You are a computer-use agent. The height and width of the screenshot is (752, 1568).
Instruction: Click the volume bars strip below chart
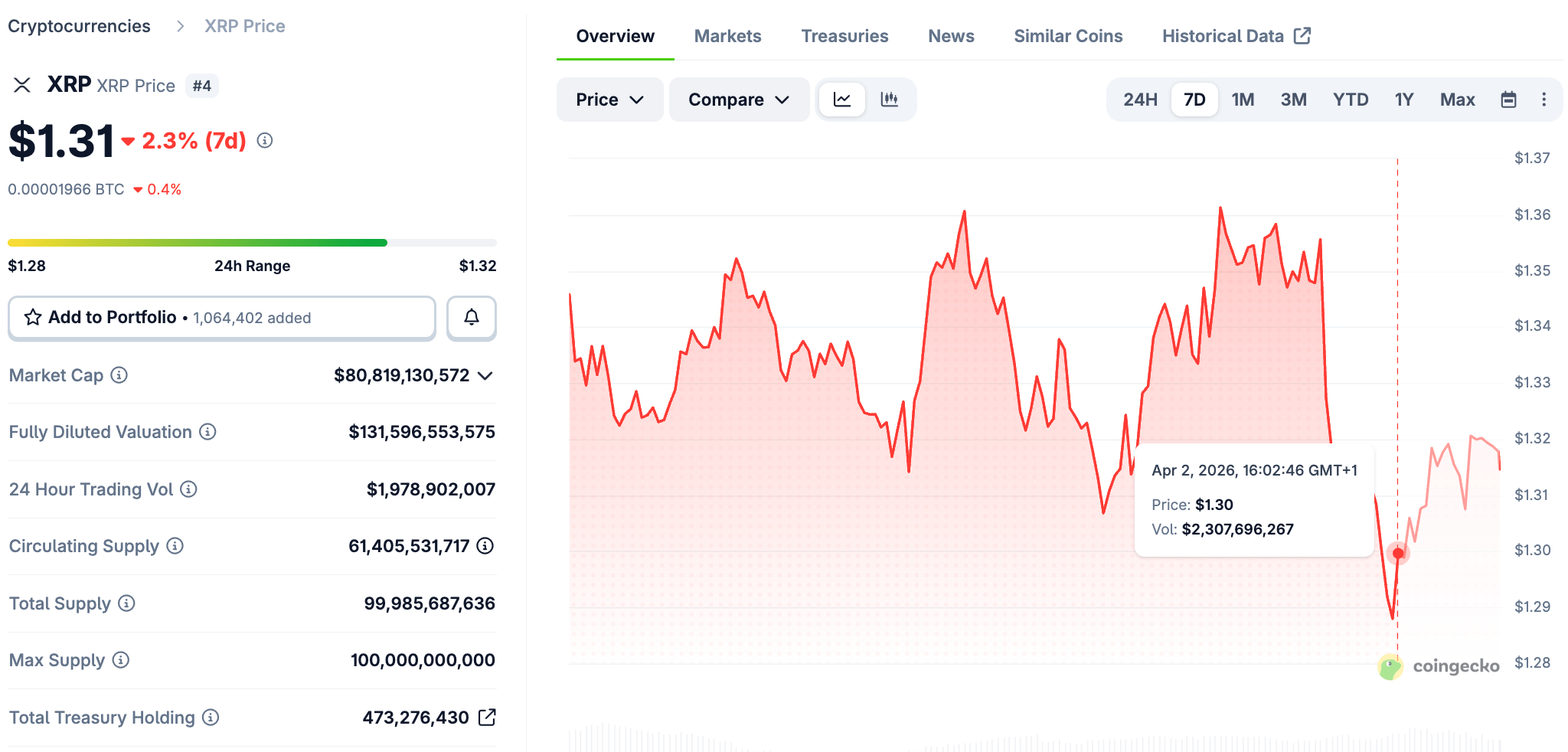point(1034,738)
